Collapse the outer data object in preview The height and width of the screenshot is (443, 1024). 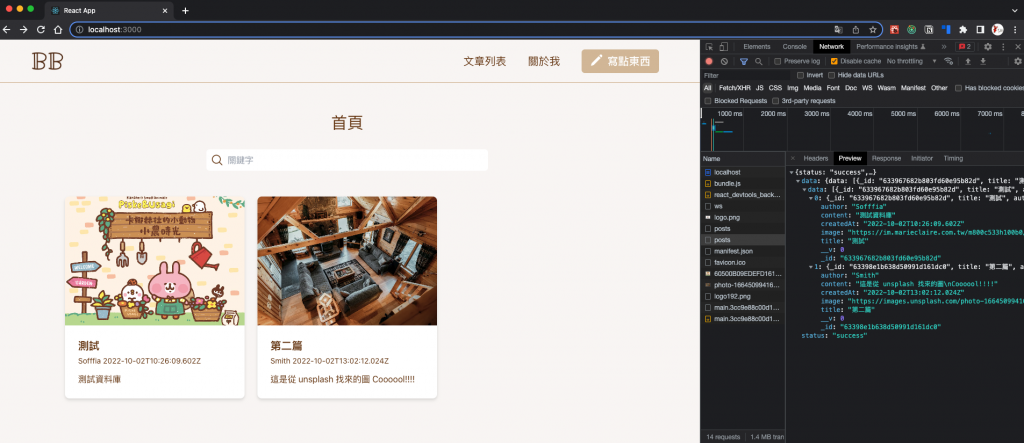point(798,180)
